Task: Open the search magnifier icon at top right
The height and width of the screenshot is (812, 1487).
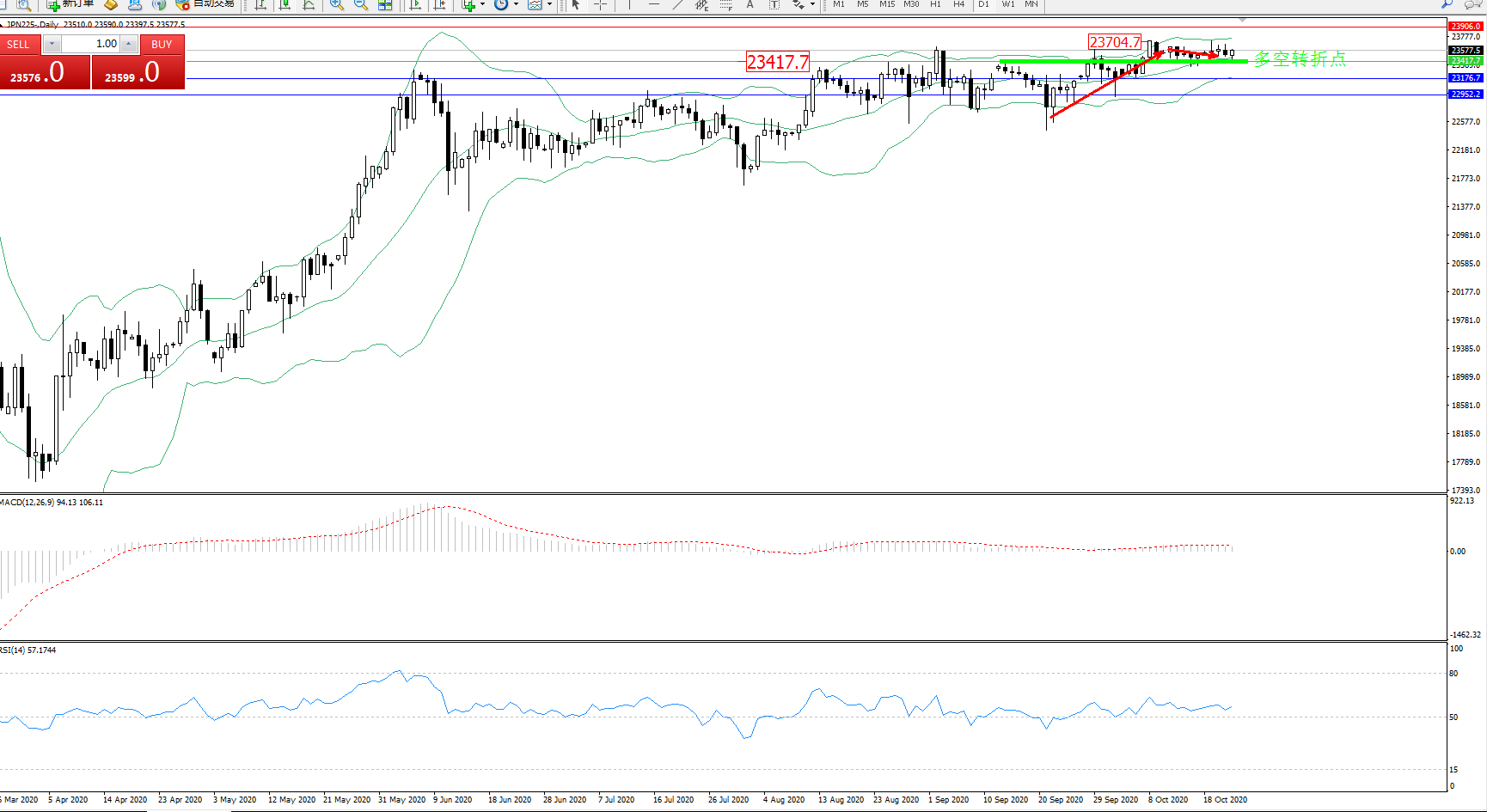Action: pyautogui.click(x=1447, y=4)
